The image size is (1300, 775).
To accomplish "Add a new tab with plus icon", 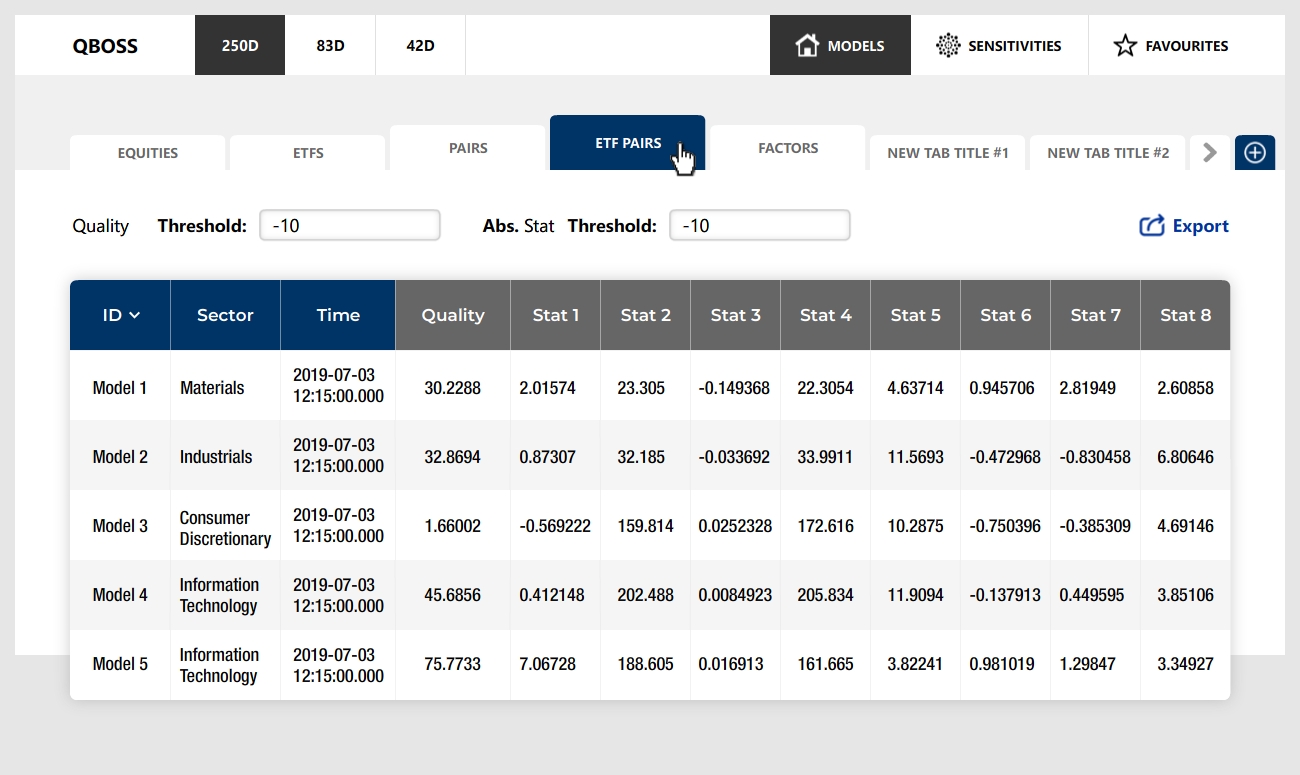I will [1255, 153].
